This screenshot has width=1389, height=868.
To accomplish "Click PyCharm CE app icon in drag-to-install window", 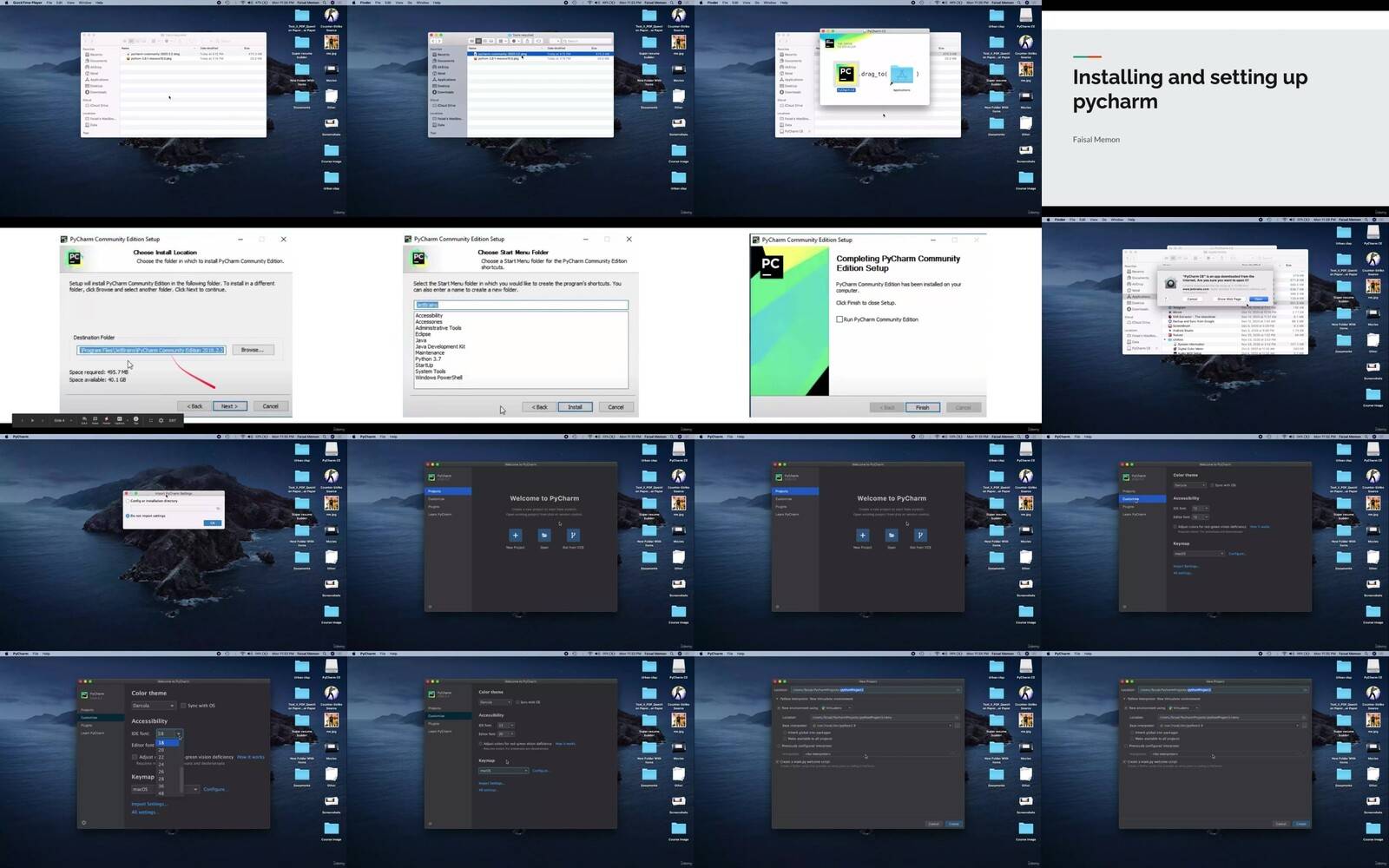I will tap(846, 74).
